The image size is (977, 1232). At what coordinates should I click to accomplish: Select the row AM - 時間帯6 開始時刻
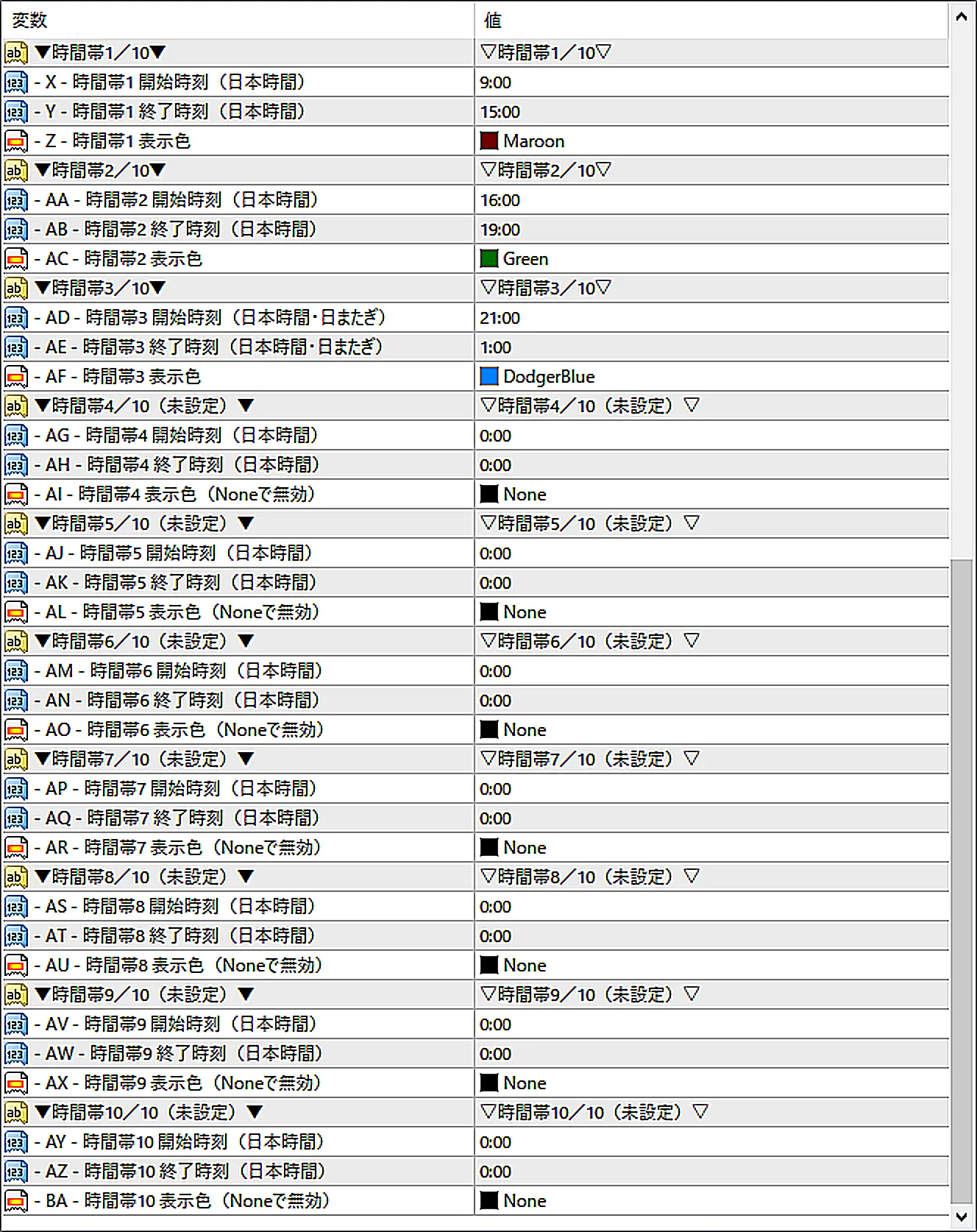(x=476, y=671)
